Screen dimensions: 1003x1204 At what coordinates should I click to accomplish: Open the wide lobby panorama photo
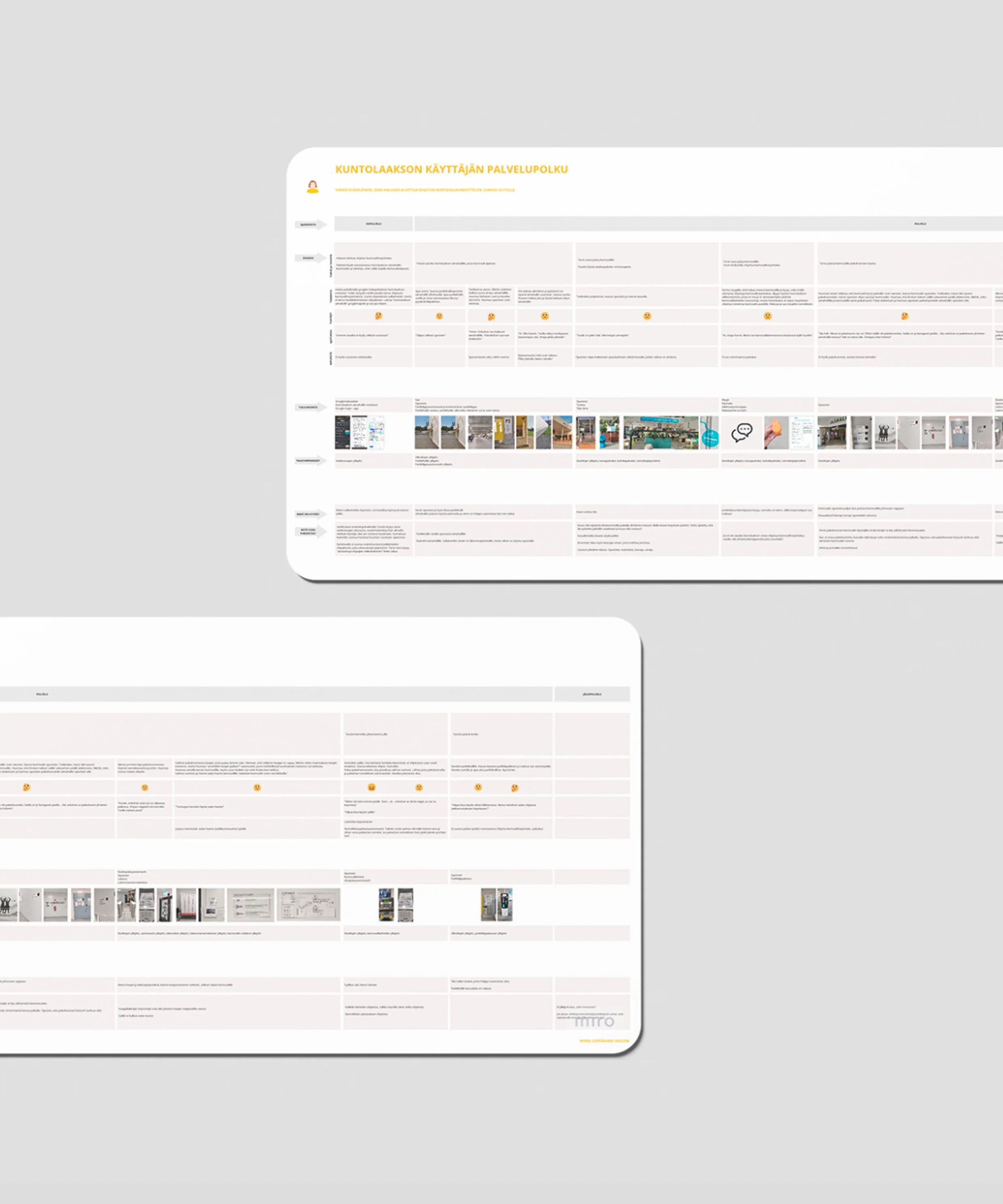pos(660,432)
